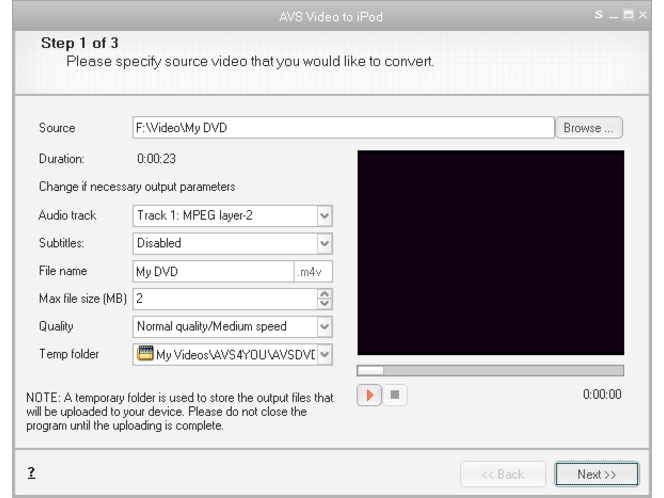Click the Temp folder label
Image resolution: width=664 pixels, height=498 pixels.
pyautogui.click(x=69, y=354)
